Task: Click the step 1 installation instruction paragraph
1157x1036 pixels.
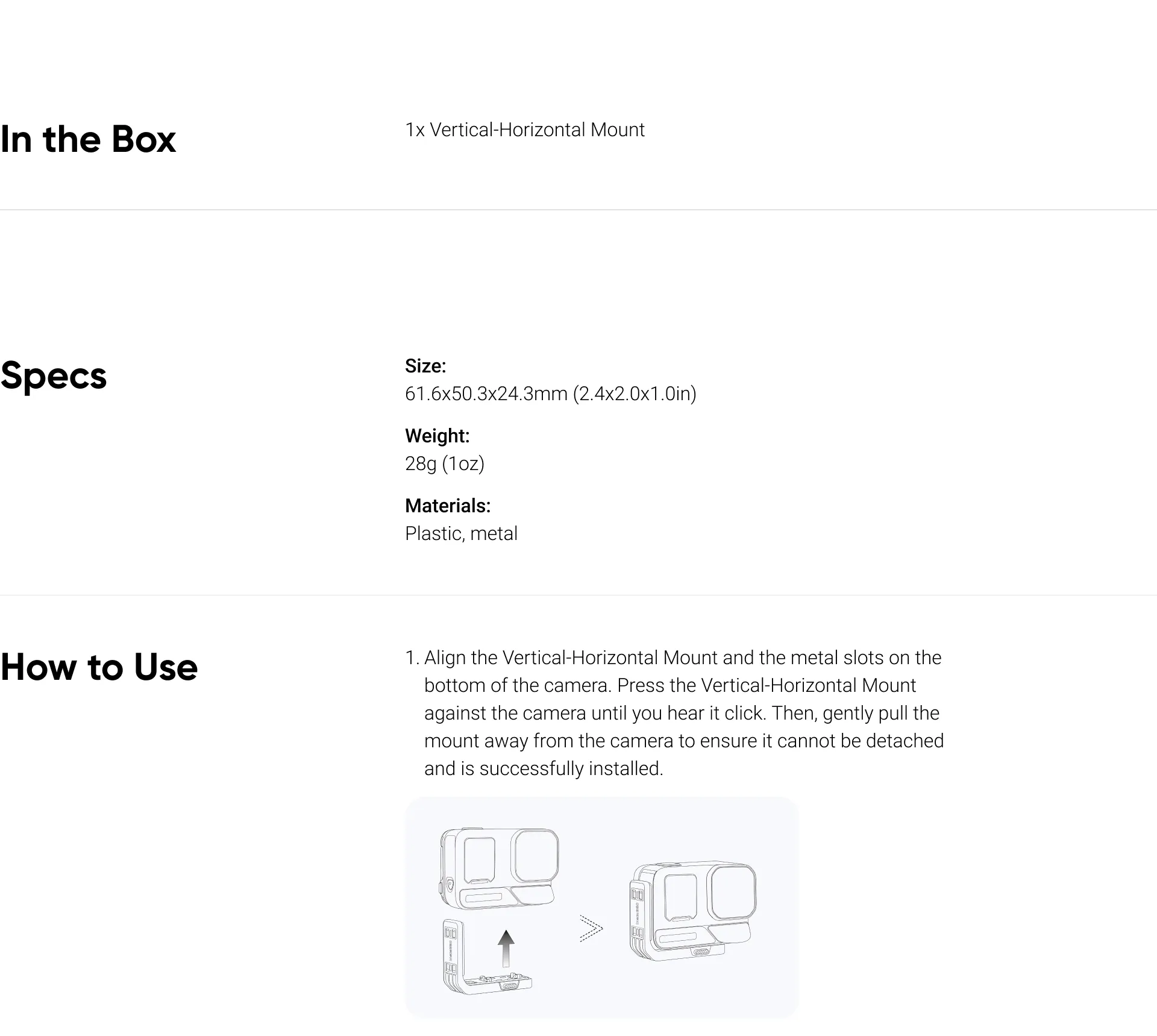Action: coord(683,713)
